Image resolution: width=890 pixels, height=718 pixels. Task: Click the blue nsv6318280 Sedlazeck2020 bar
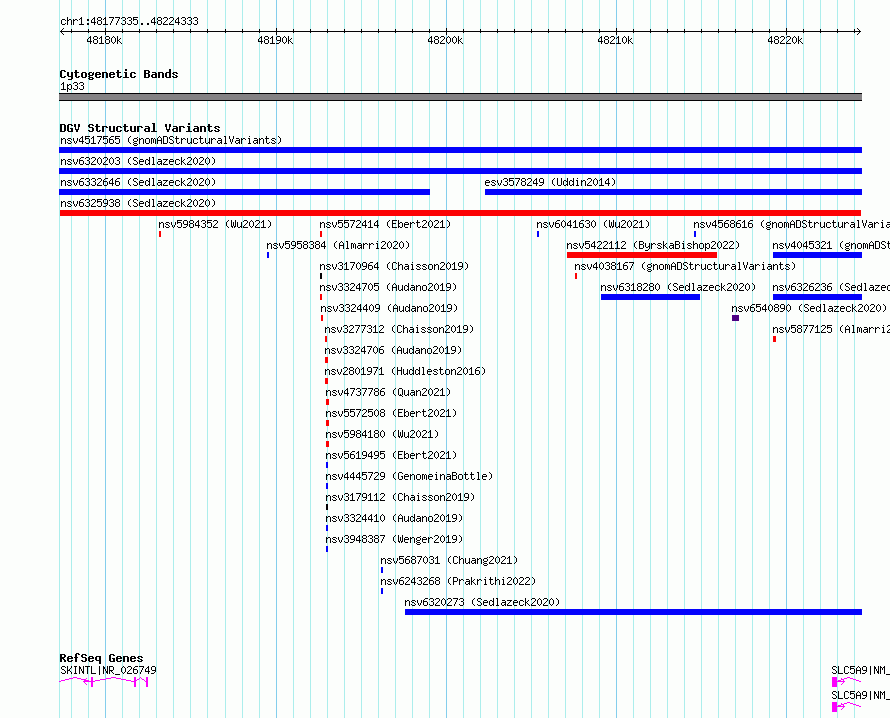click(650, 297)
